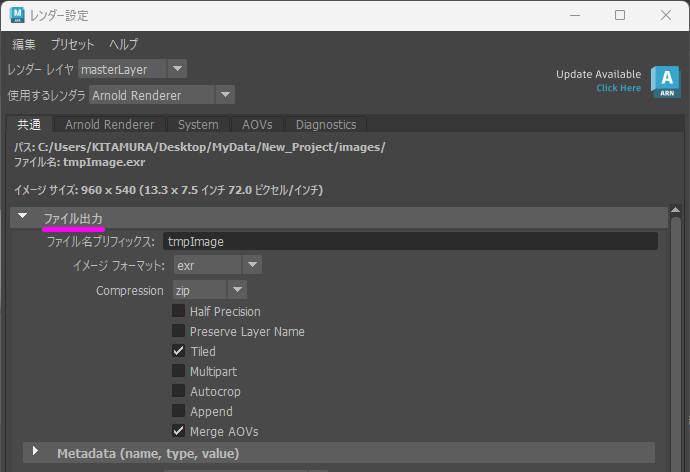Screen dimensions: 690x472
Task: Open the ヘルプ menu
Action: (x=124, y=44)
